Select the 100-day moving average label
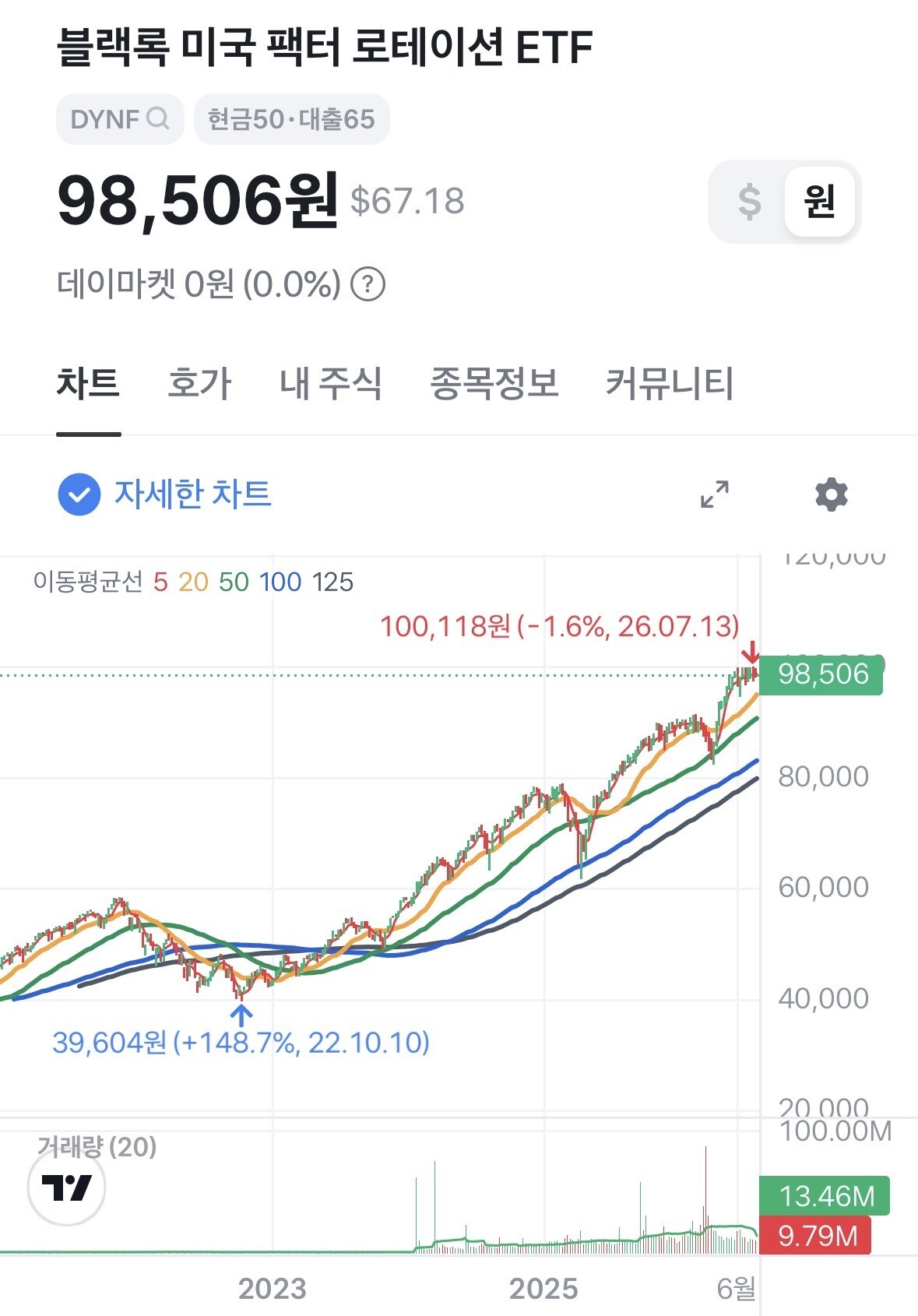Screen dimensions: 918x1316 pyautogui.click(x=280, y=582)
